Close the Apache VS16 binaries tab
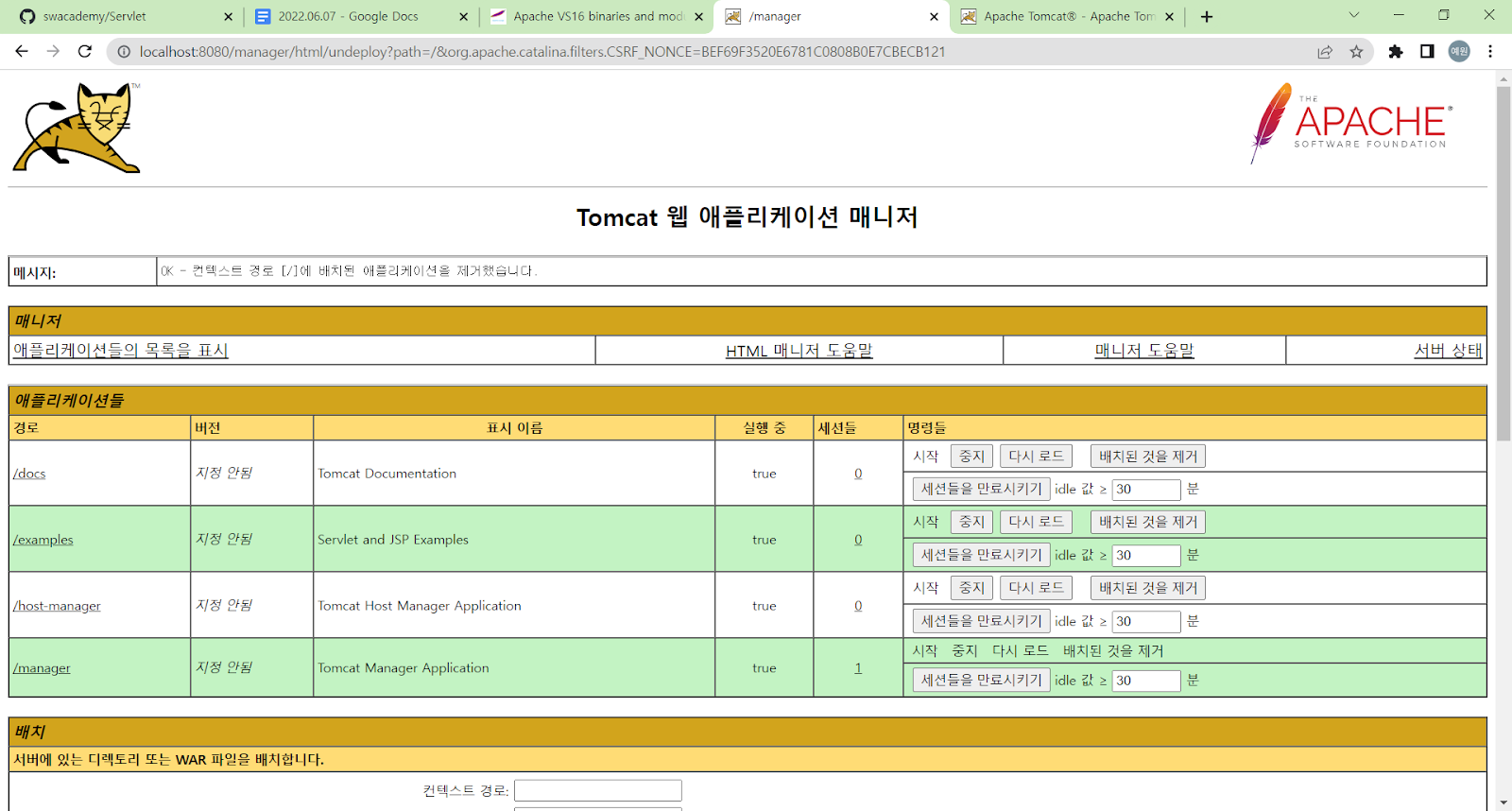1512x811 pixels. point(698,16)
